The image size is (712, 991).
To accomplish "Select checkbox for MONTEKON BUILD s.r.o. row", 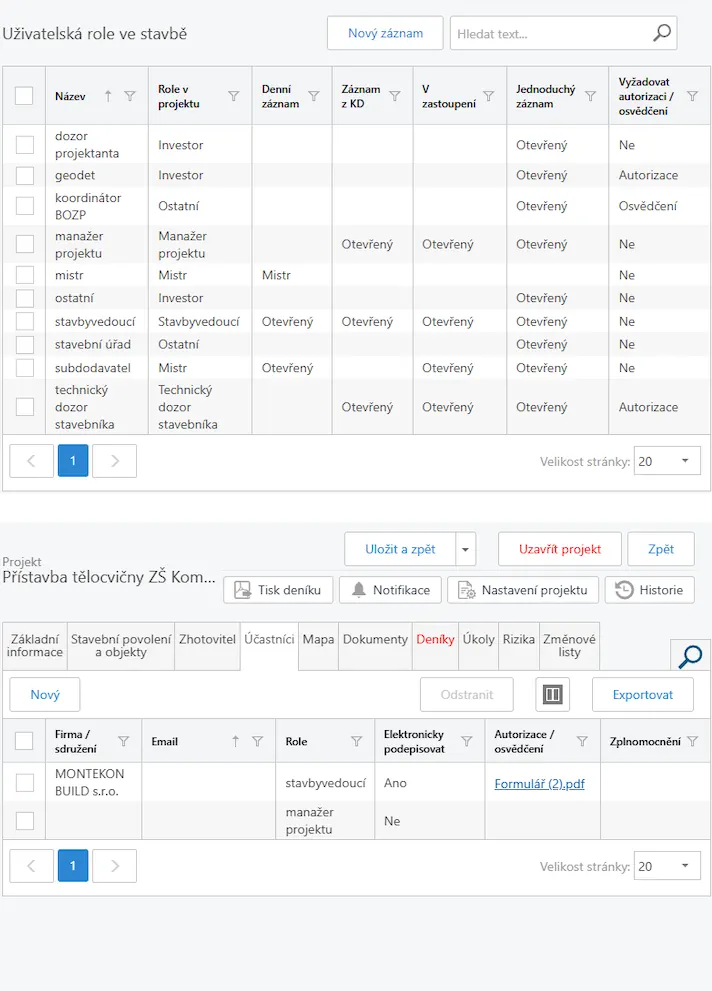I will point(25,783).
